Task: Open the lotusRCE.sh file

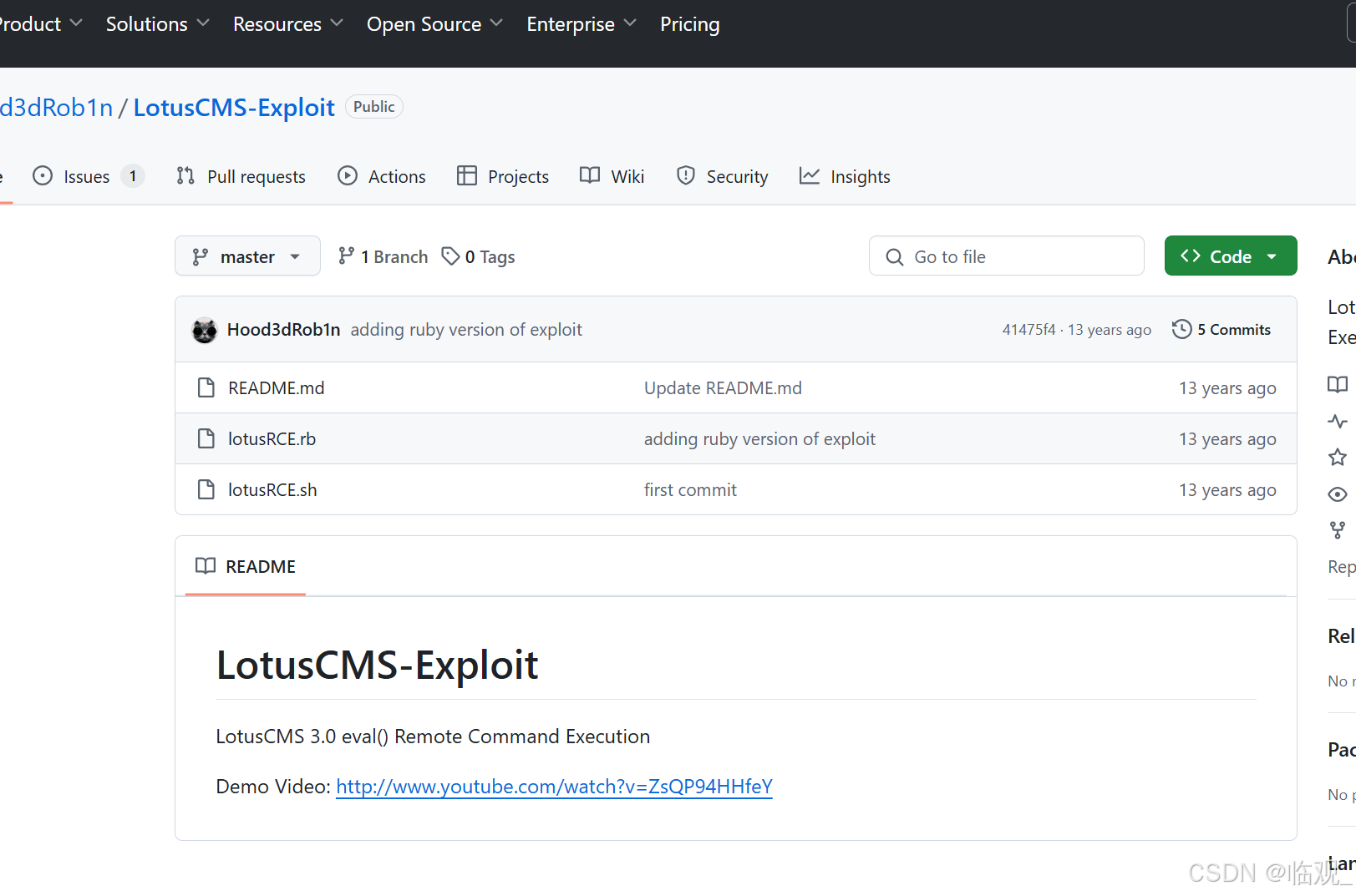Action: (x=272, y=489)
